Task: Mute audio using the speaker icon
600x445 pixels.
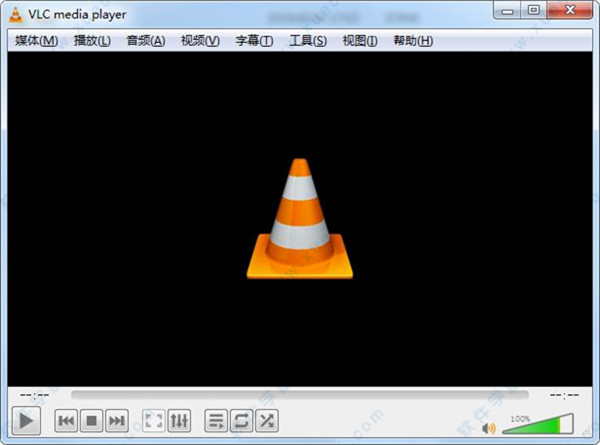Action: pyautogui.click(x=489, y=428)
